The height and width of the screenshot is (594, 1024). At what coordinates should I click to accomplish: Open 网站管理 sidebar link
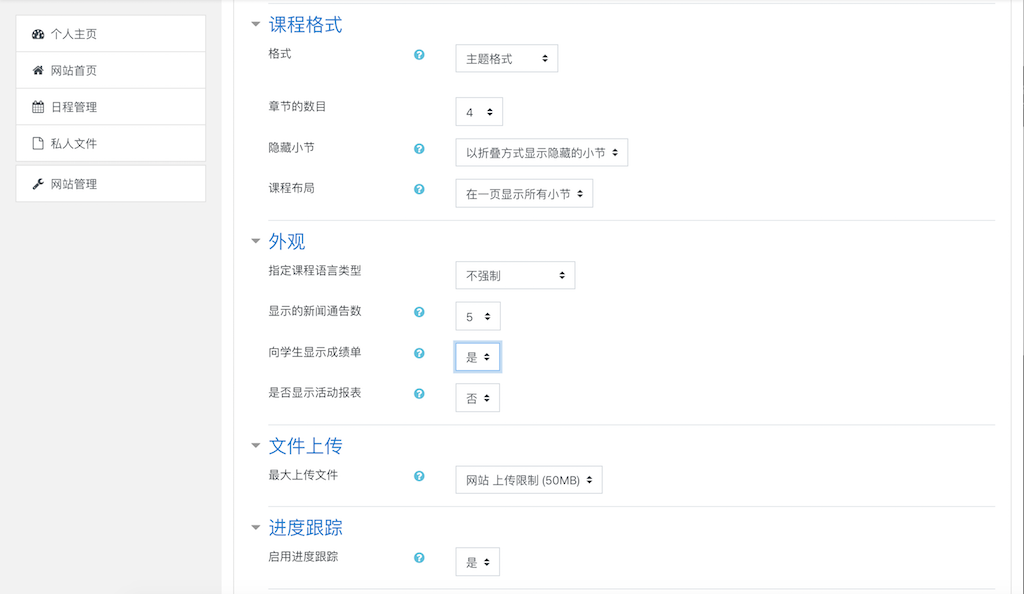(110, 184)
